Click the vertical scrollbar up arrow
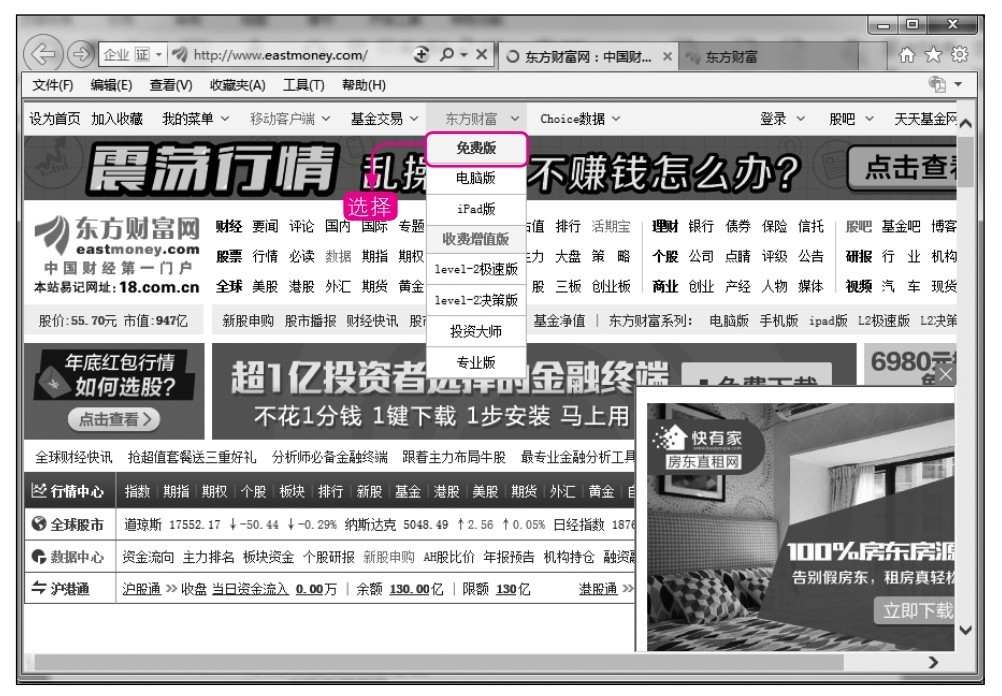The width and height of the screenshot is (1002, 696). 966,123
